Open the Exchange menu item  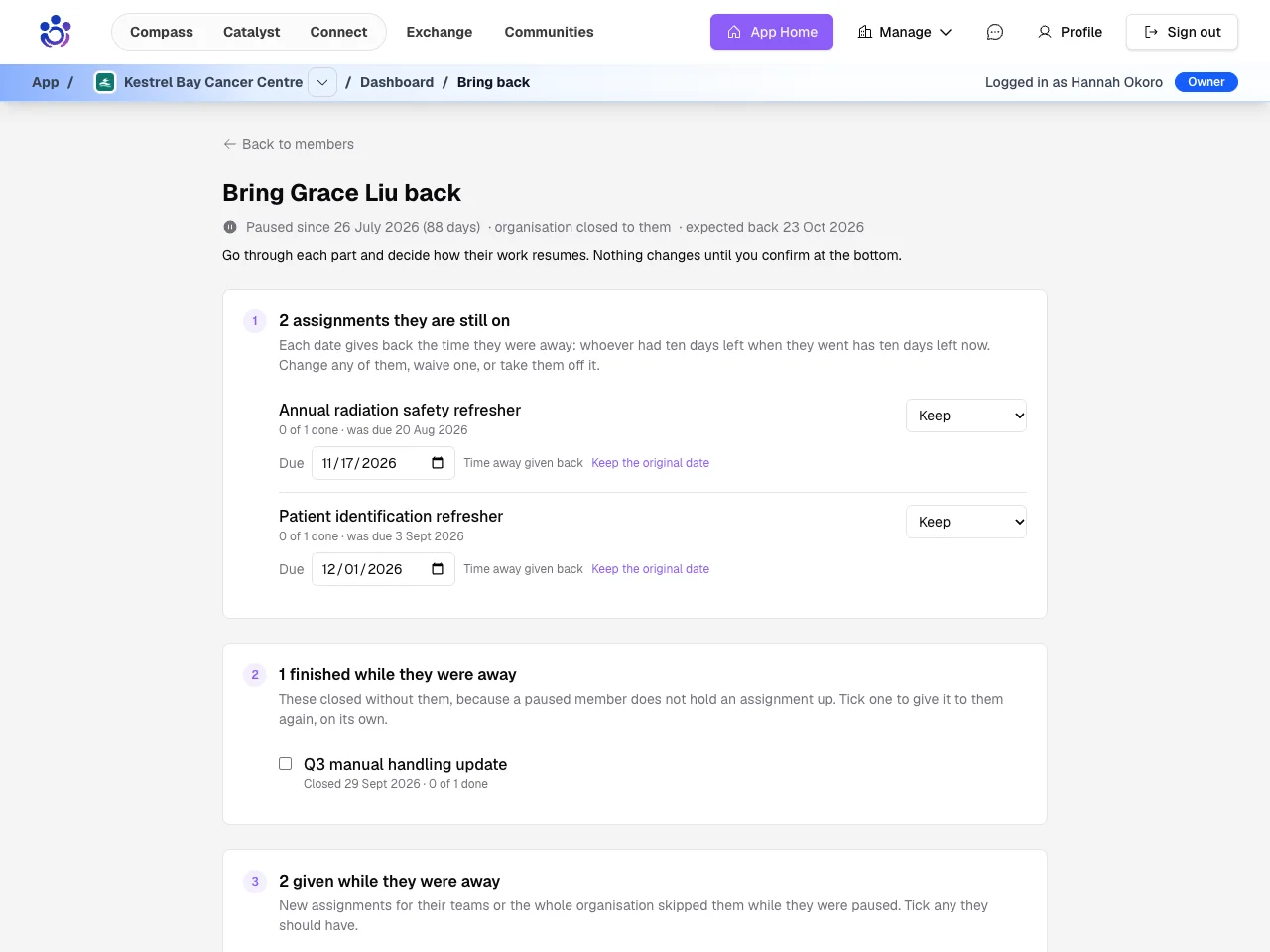point(440,32)
